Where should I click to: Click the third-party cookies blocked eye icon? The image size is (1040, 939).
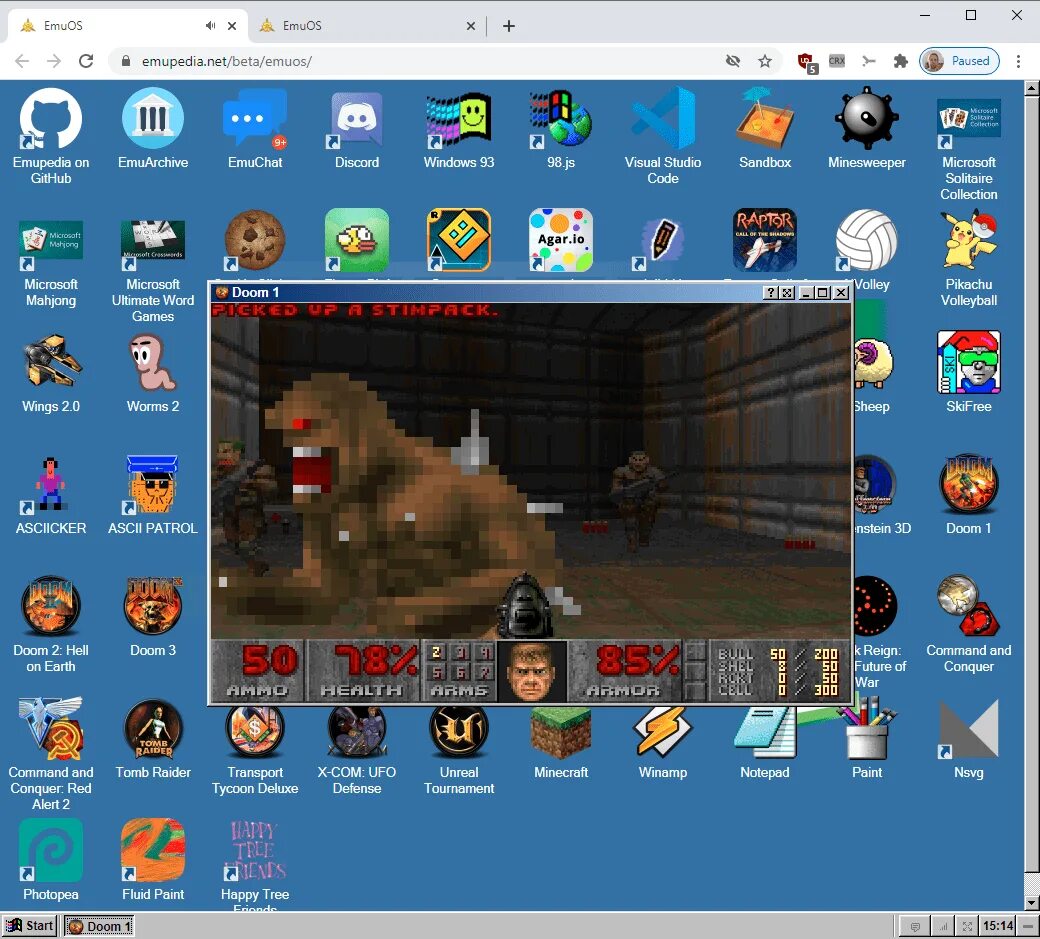point(732,61)
